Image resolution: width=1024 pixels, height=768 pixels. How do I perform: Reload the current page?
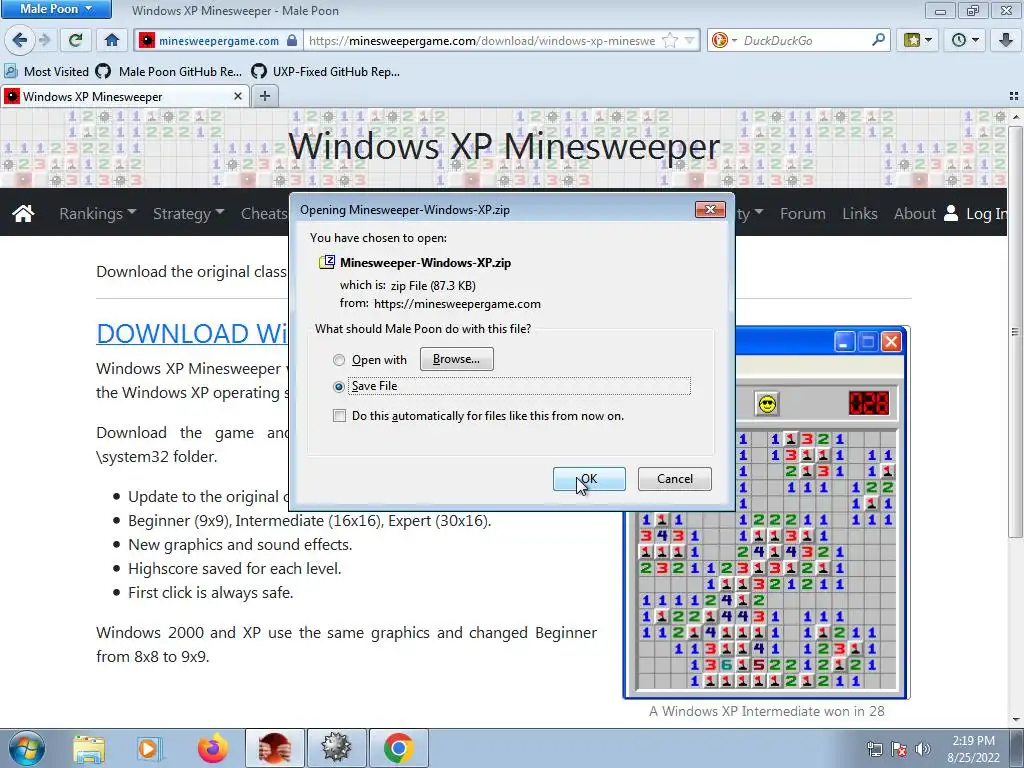tap(76, 40)
